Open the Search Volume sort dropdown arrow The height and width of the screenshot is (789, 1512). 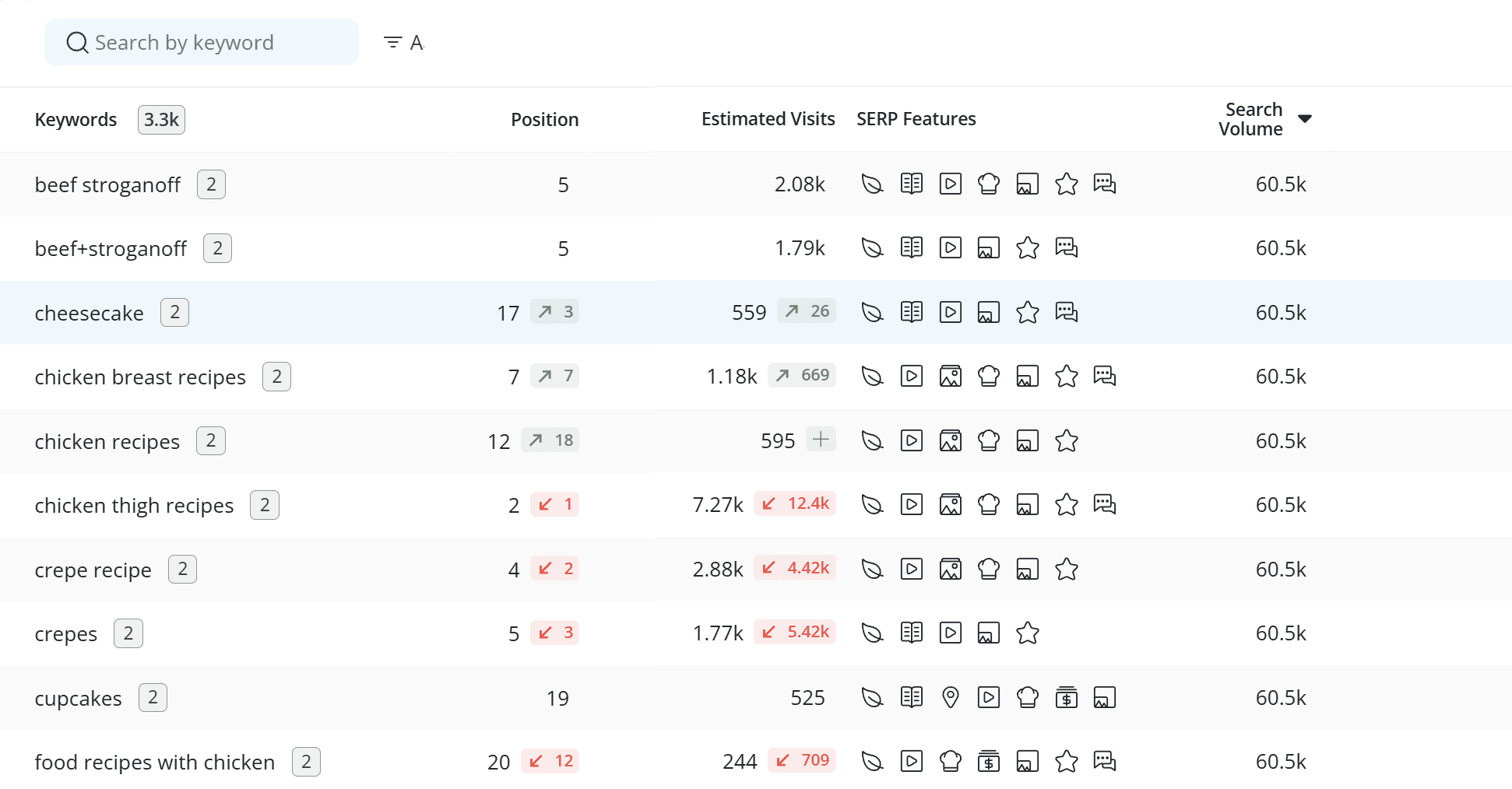[x=1305, y=118]
